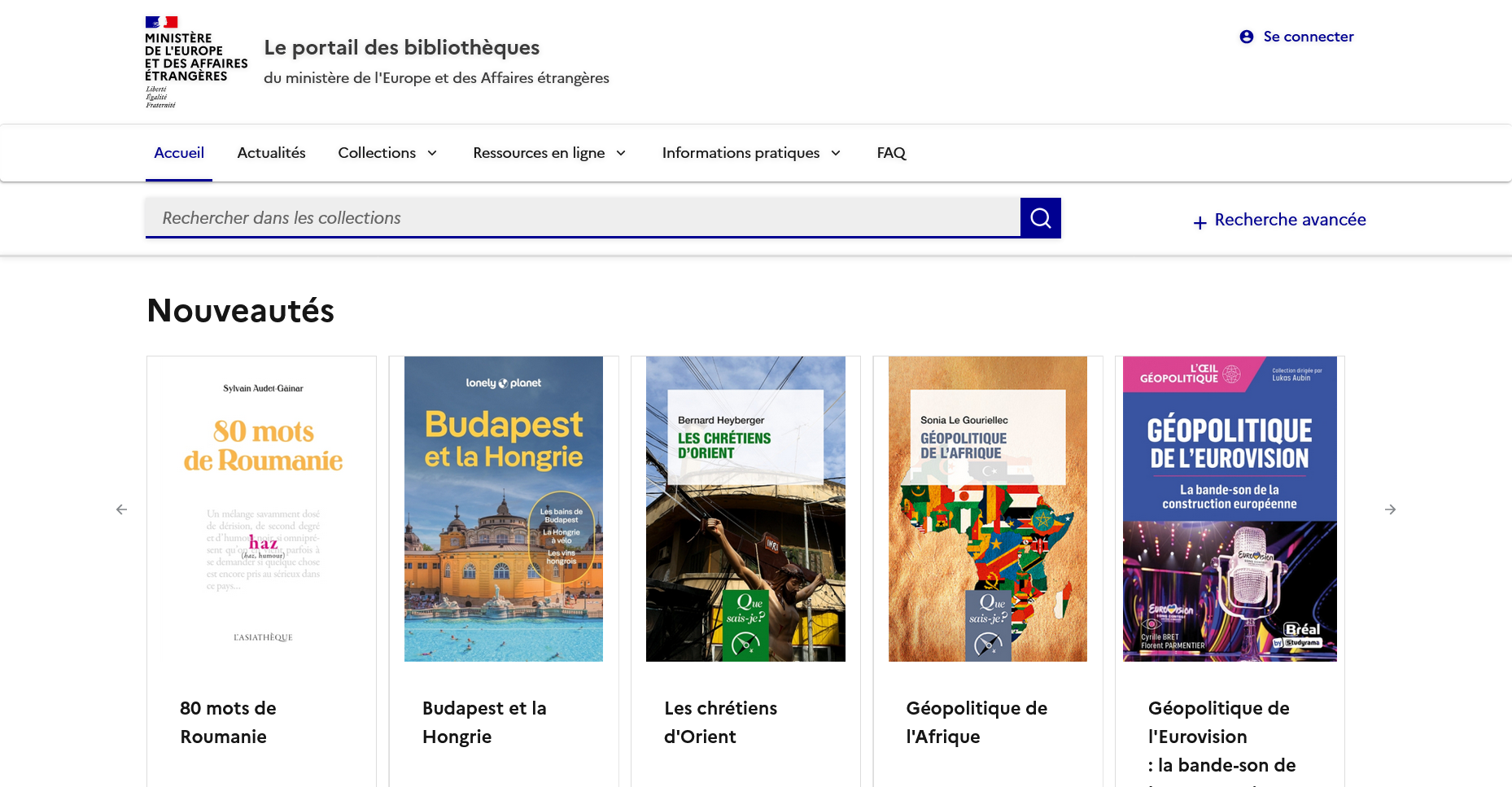Go back in carousel with the left arrow
The height and width of the screenshot is (787, 1512).
click(x=122, y=509)
